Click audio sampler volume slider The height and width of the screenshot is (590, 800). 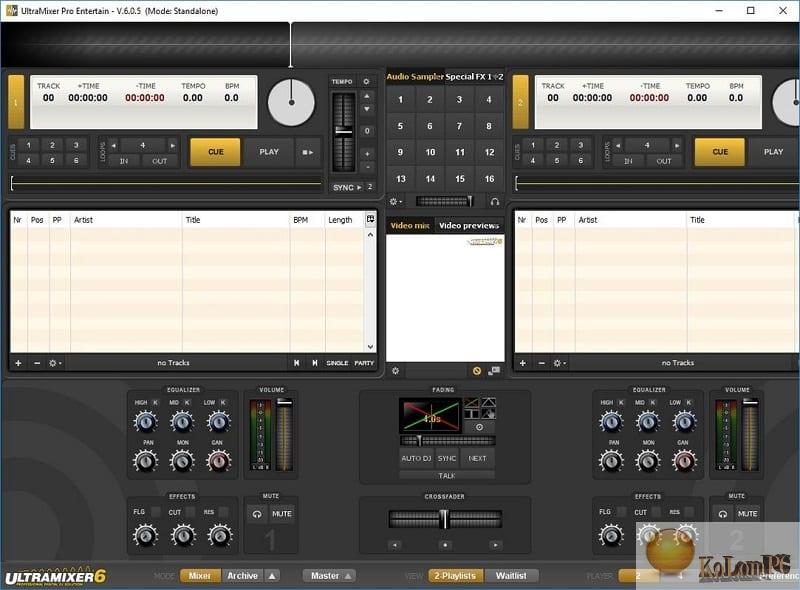click(x=445, y=202)
